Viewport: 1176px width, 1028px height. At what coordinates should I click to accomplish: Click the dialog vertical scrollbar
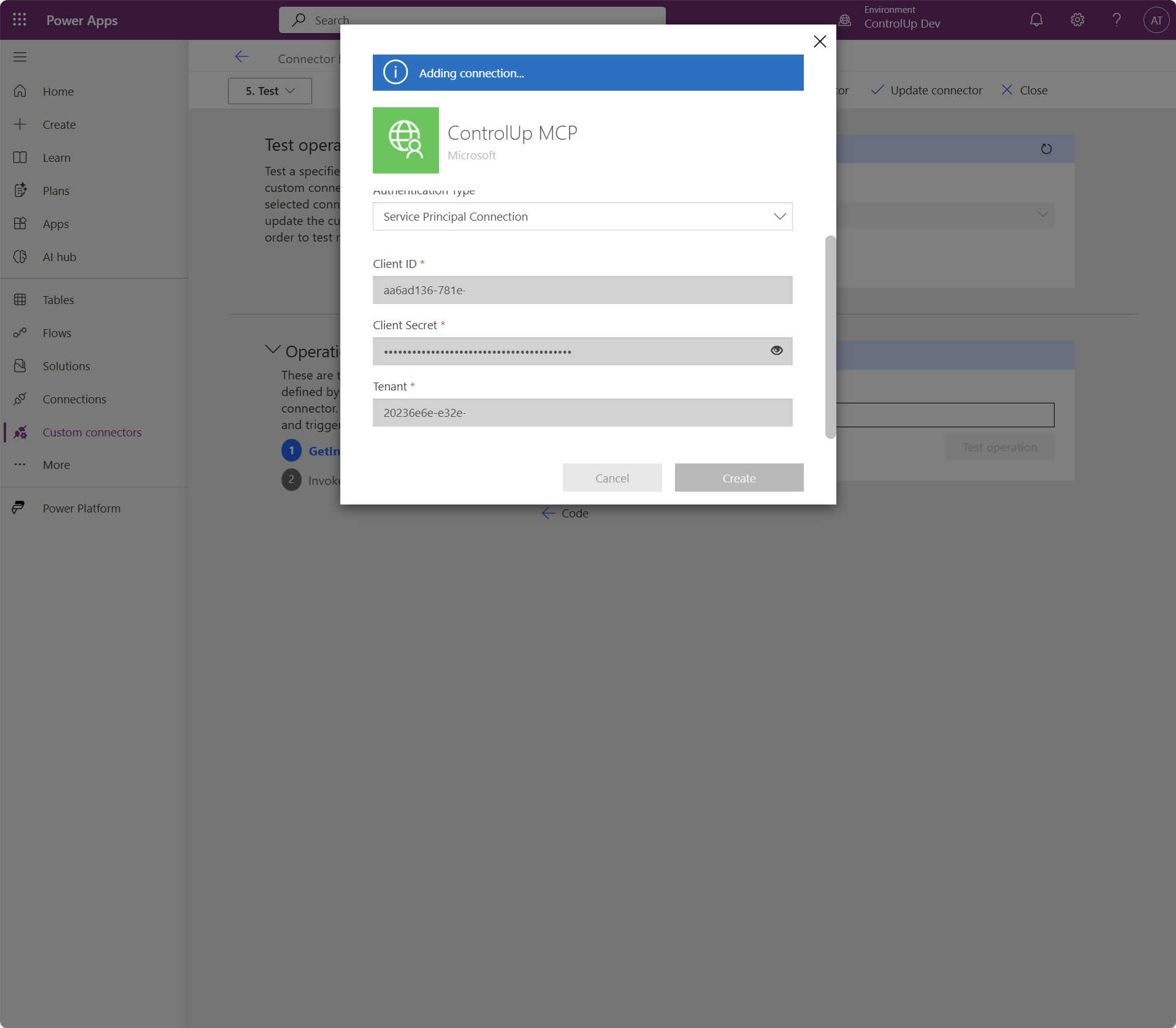830,337
